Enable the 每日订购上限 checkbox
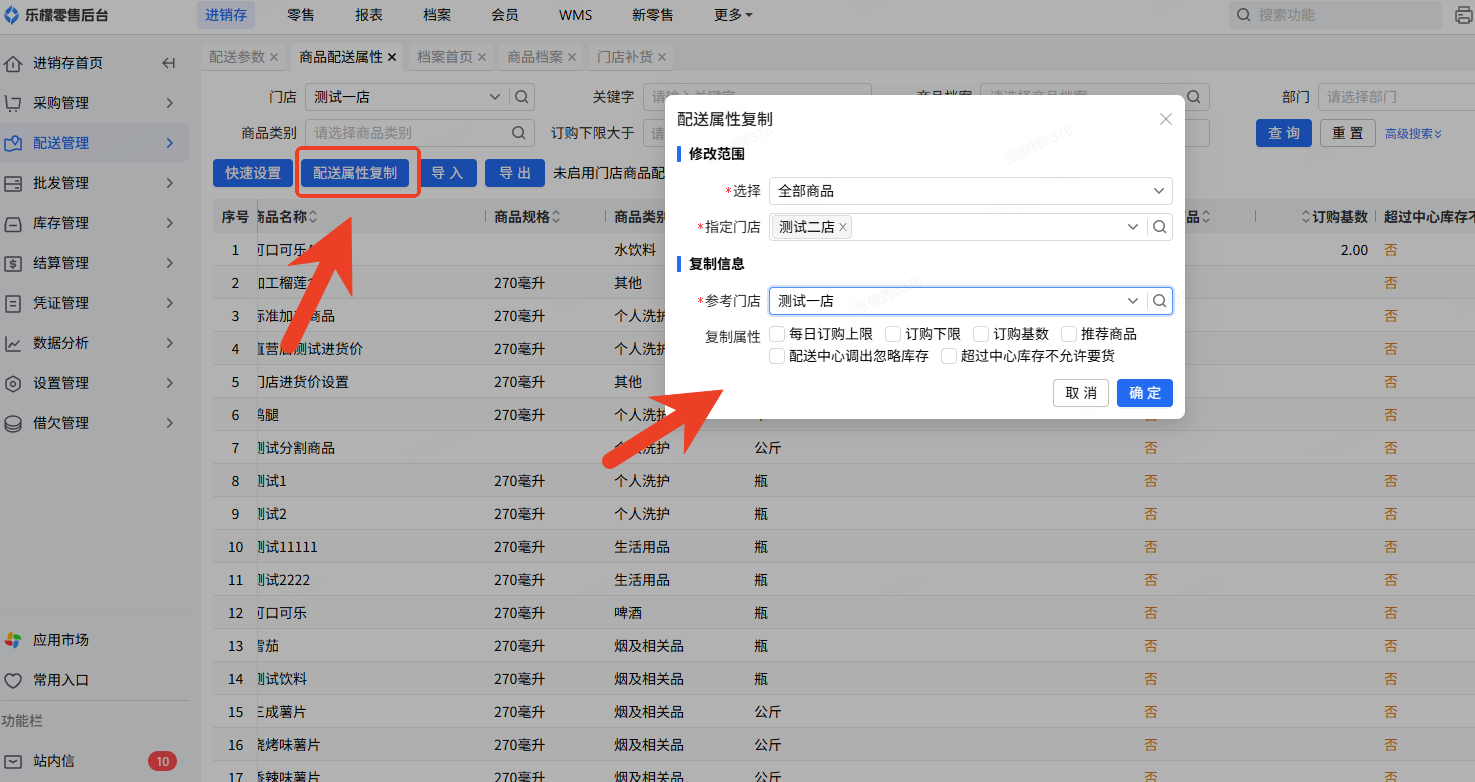 pyautogui.click(x=777, y=334)
